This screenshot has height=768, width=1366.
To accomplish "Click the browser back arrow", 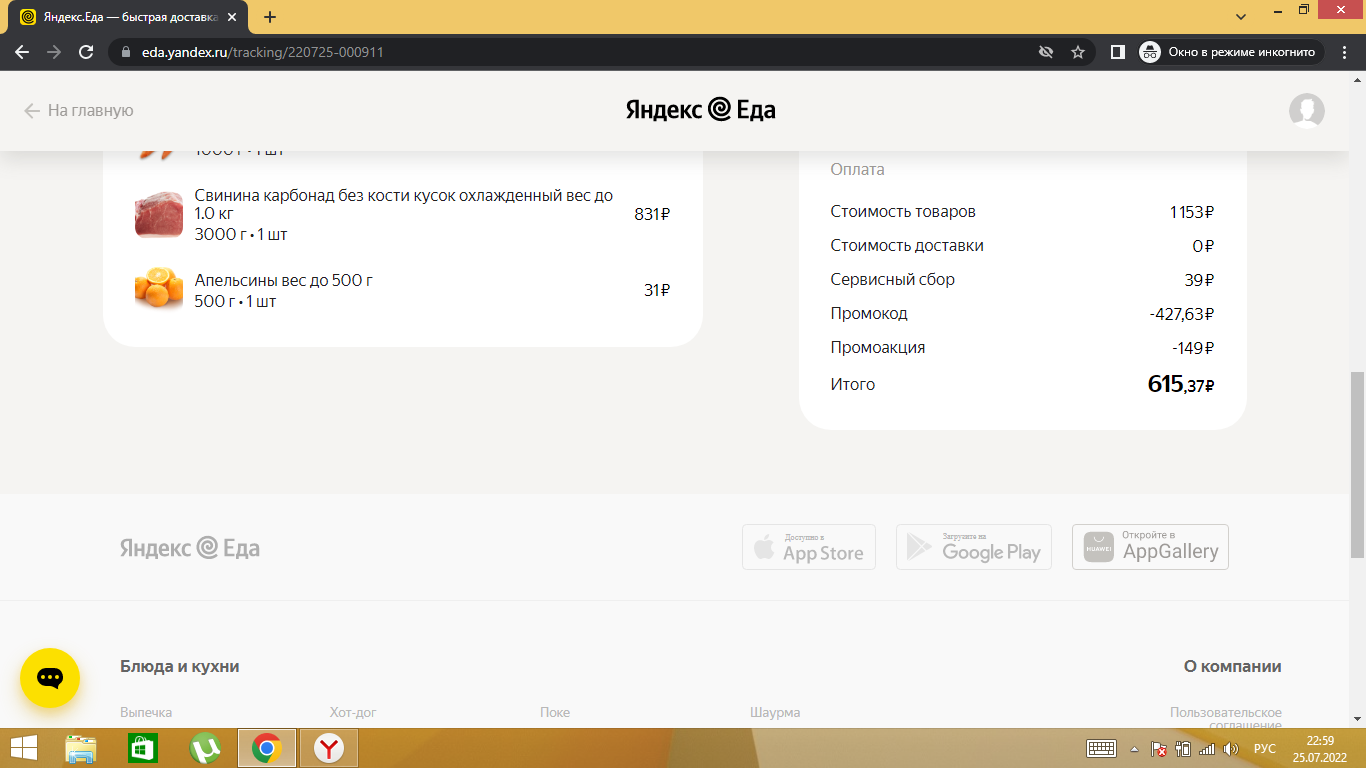I will click(22, 52).
